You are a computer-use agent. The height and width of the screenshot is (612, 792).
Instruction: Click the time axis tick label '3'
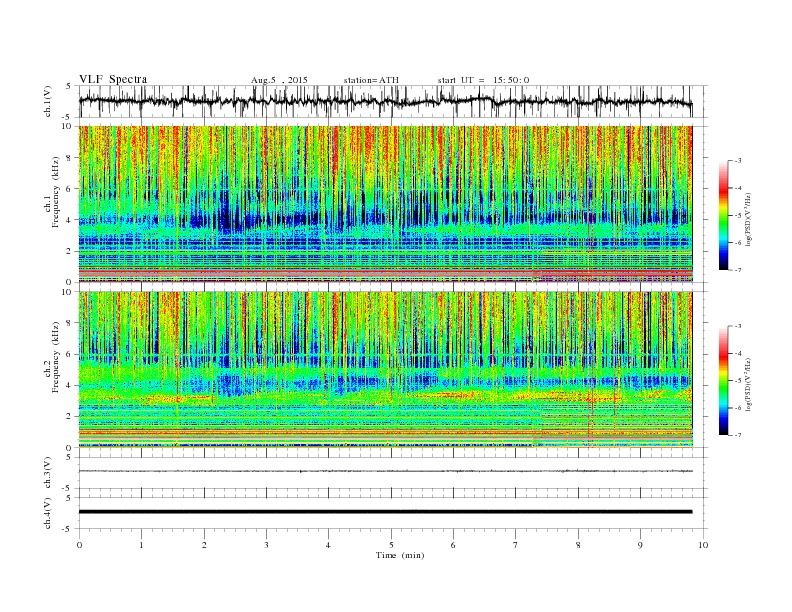(x=266, y=545)
